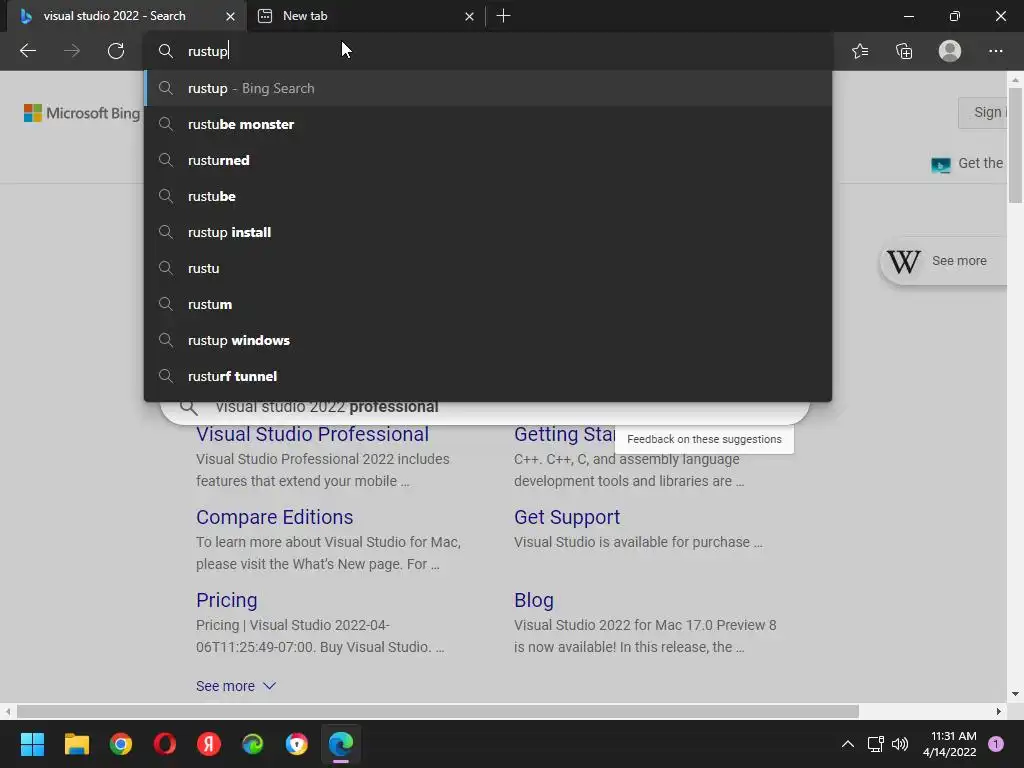Open the Windows Start menu
1024x768 pixels.
pyautogui.click(x=32, y=744)
